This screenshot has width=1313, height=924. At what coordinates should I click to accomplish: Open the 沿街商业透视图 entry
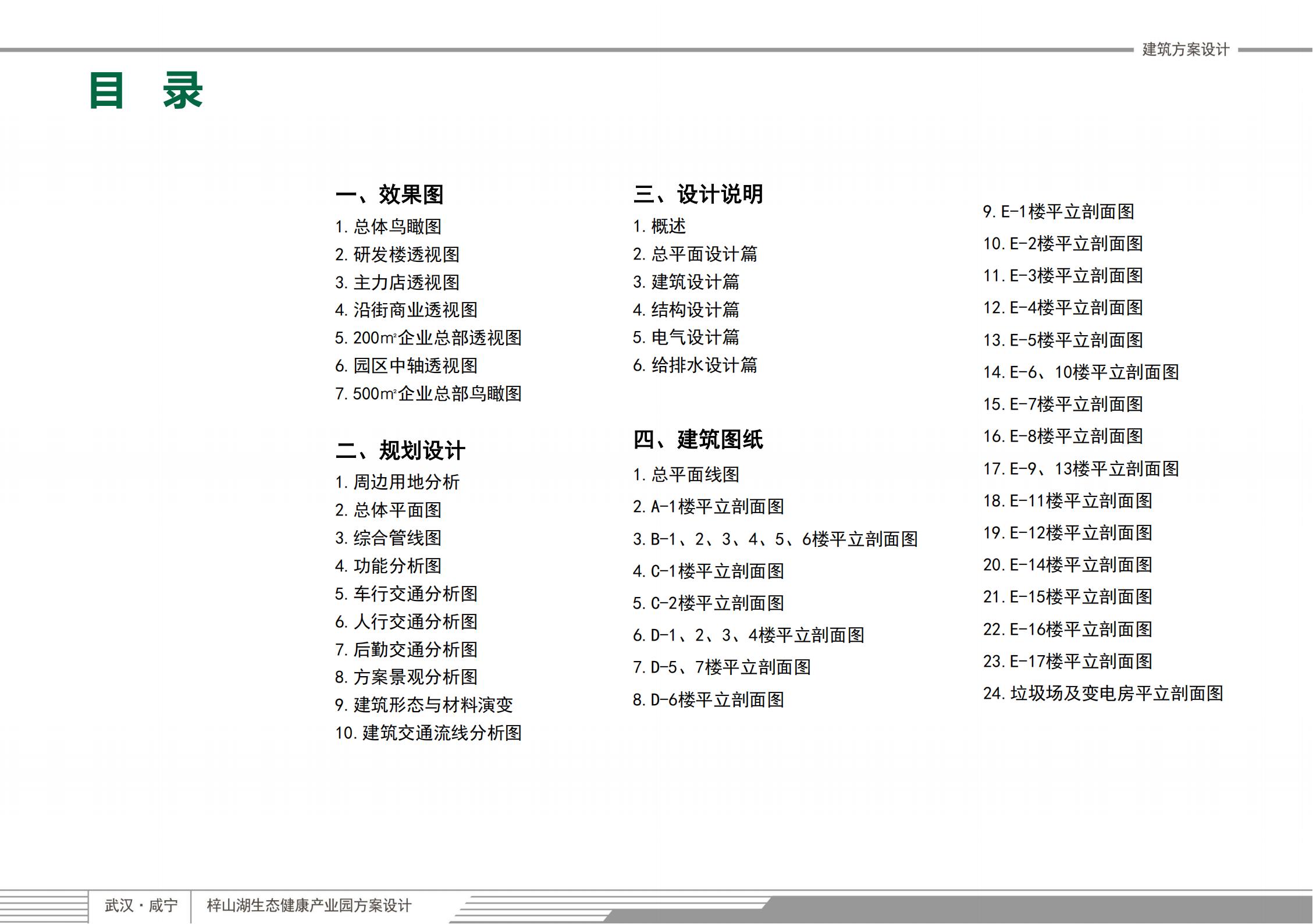pos(406,310)
